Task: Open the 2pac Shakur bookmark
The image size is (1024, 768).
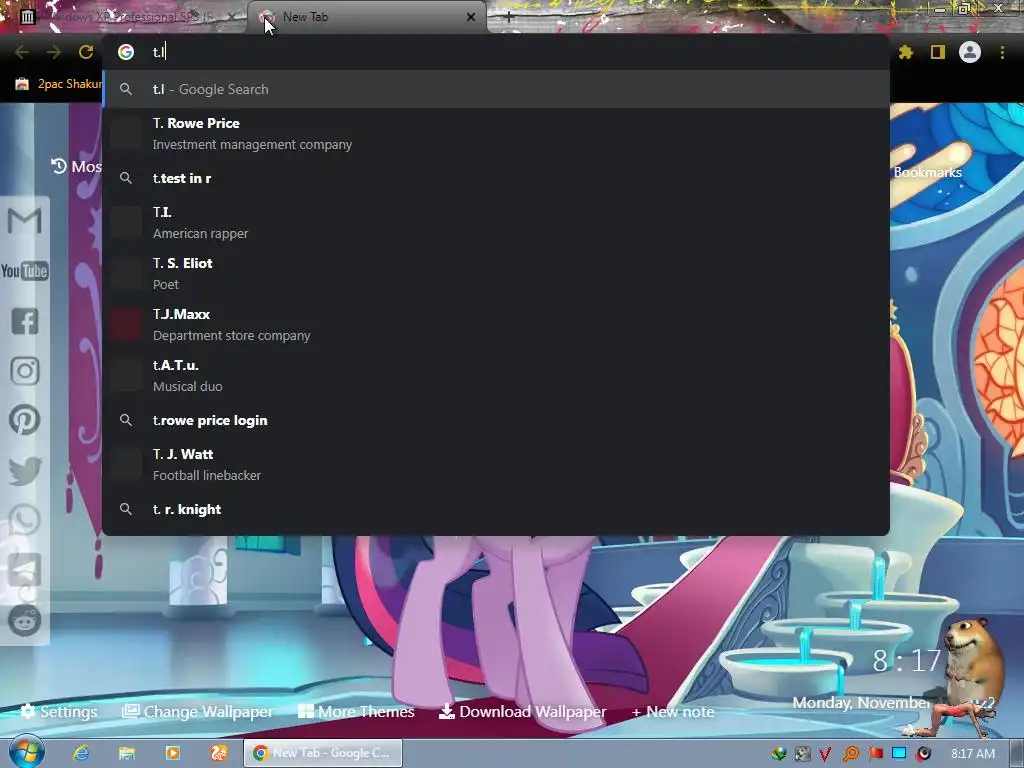Action: click(58, 84)
